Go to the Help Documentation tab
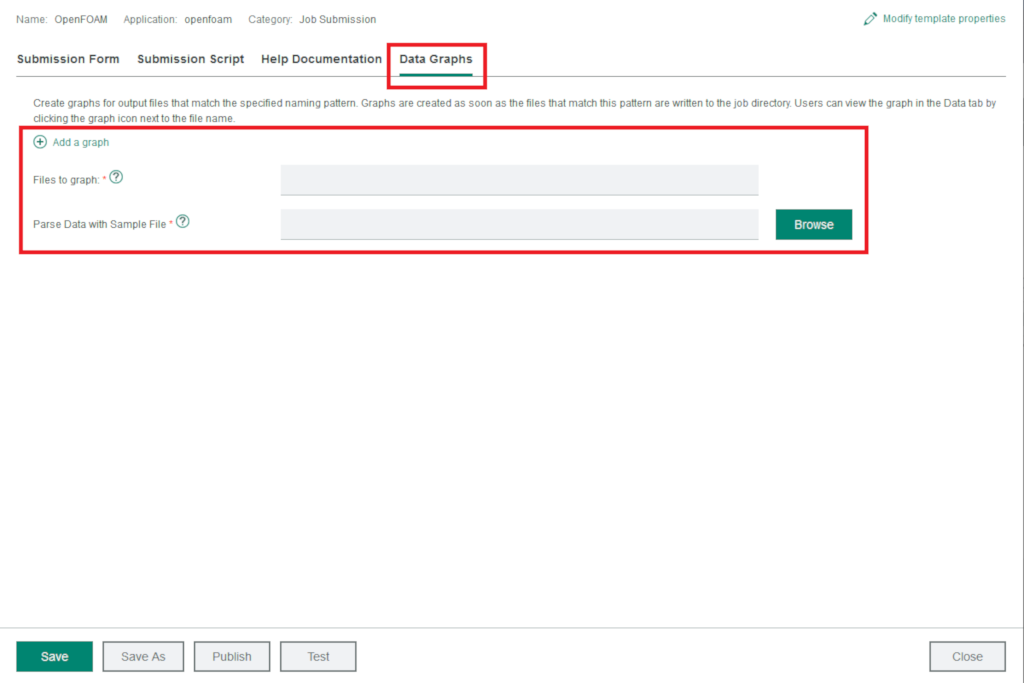This screenshot has width=1024, height=683. click(321, 59)
